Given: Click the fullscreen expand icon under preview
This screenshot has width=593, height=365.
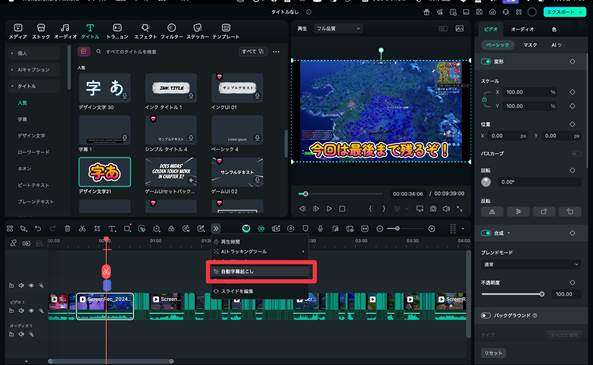Looking at the screenshot, I should pyautogui.click(x=459, y=208).
